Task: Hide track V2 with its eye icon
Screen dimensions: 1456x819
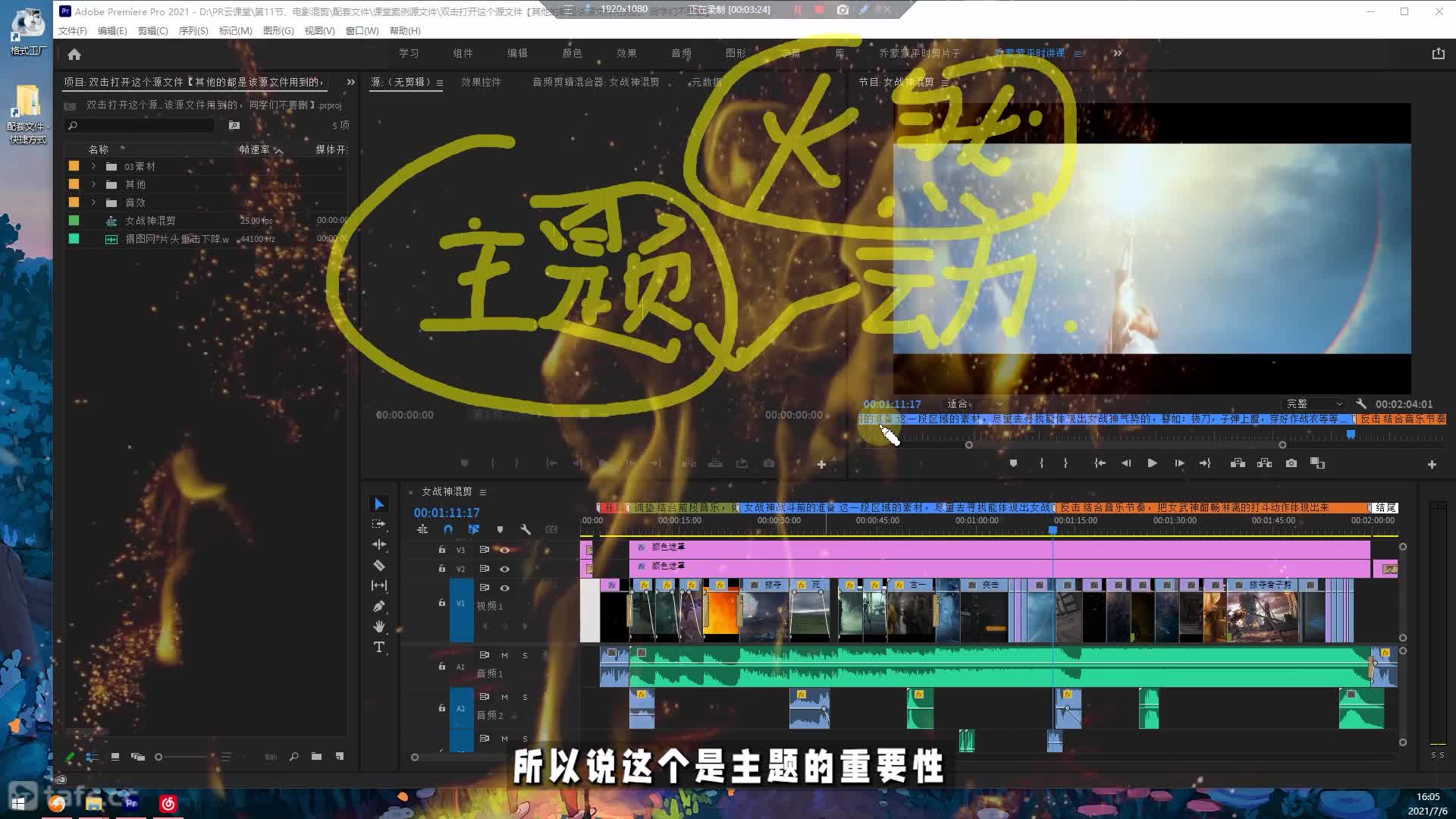Action: pos(504,569)
